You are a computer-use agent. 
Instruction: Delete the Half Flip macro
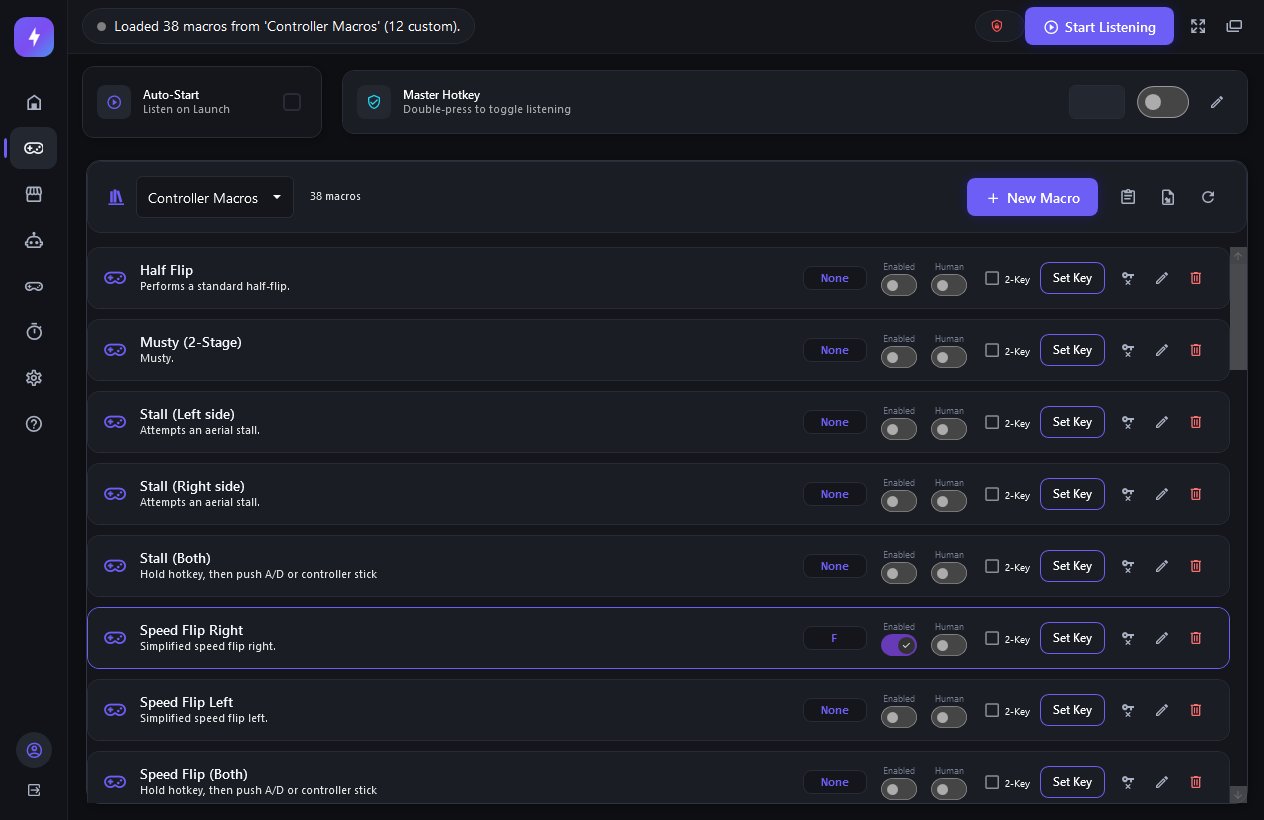[1196, 278]
